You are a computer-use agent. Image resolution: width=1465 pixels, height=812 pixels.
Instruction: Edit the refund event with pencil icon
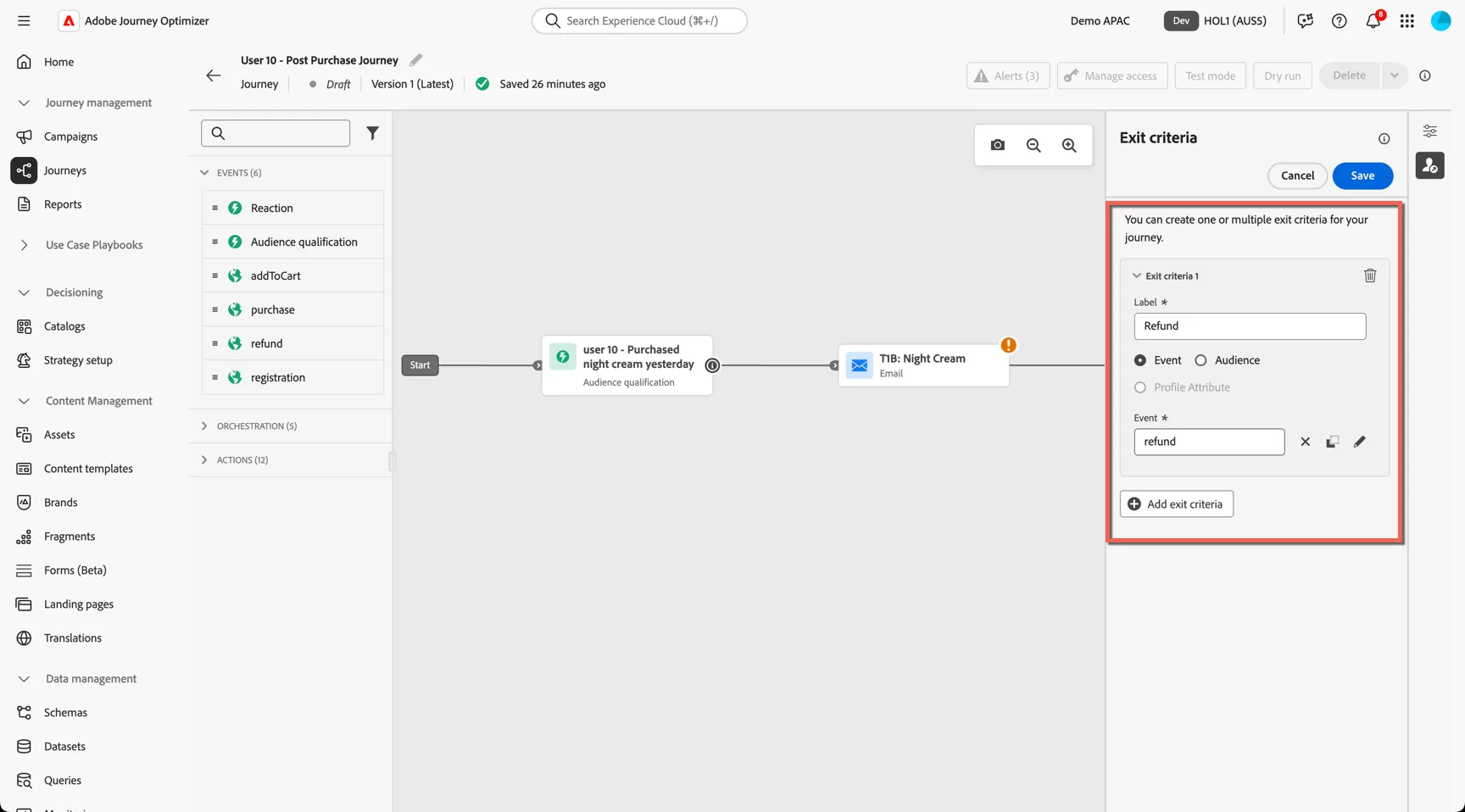(x=1360, y=442)
